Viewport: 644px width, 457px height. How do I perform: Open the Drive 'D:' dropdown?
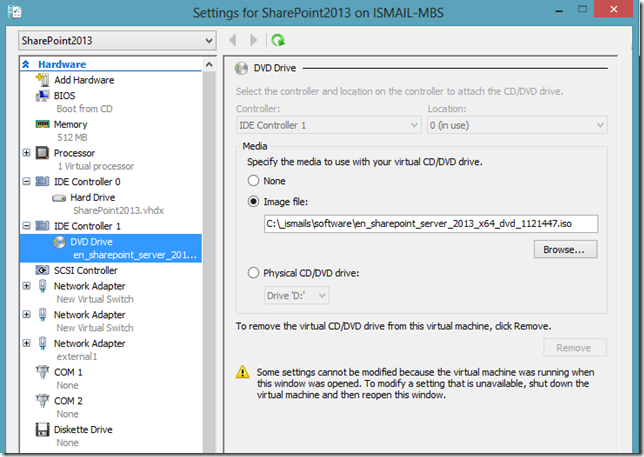(297, 295)
